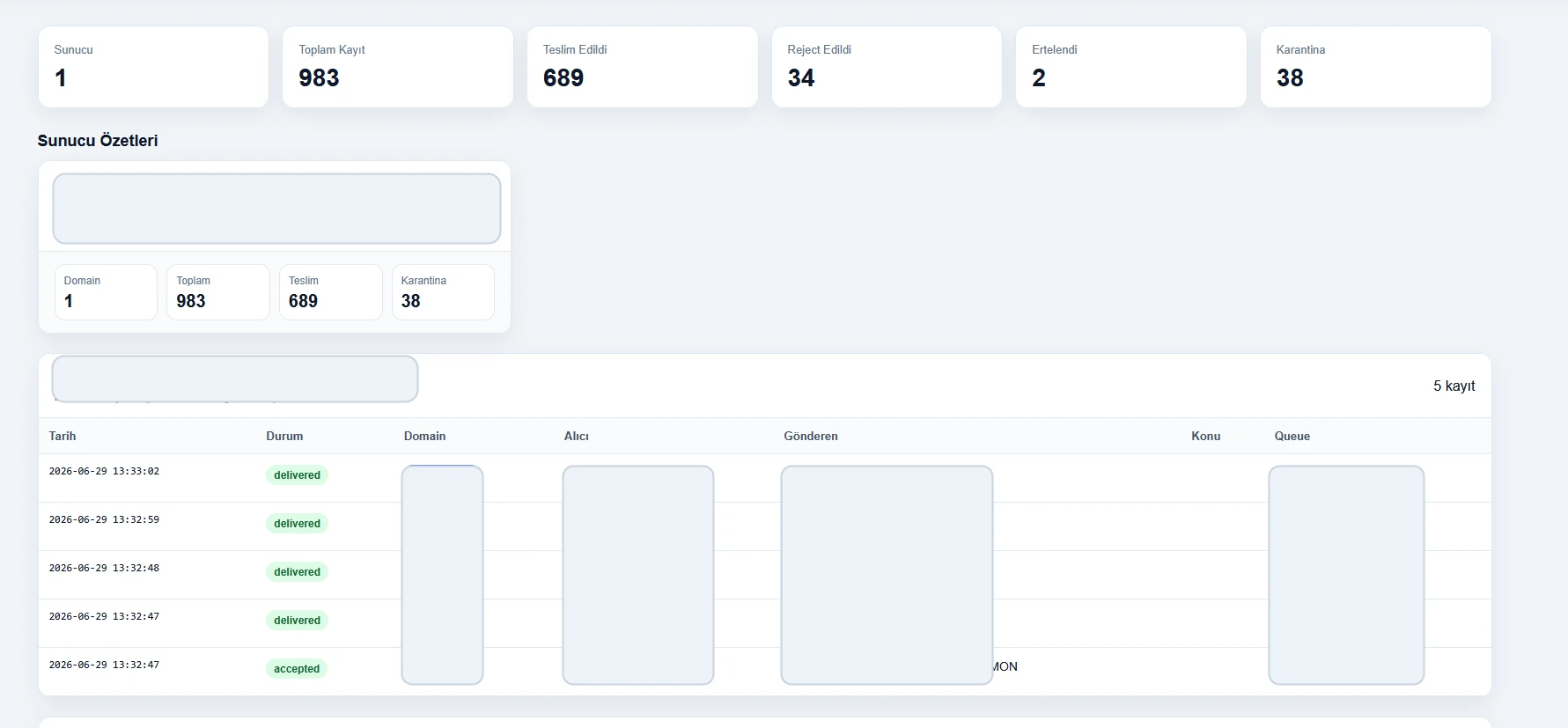The image size is (1568, 728).
Task: Select the 13:32:47 timestamp in the accepted row
Action: coord(104,665)
